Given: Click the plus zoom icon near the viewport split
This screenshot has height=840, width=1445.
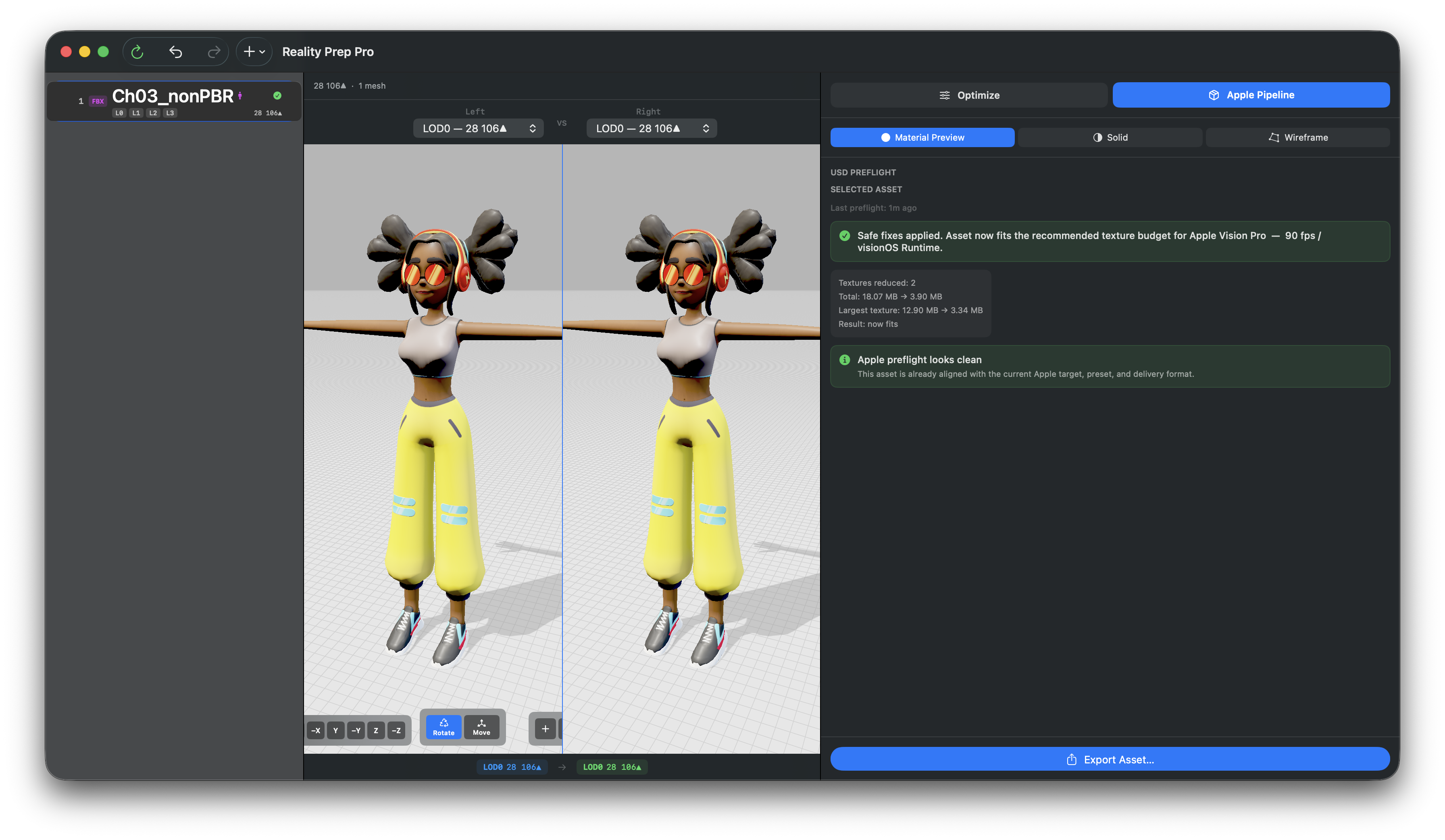Looking at the screenshot, I should [545, 728].
